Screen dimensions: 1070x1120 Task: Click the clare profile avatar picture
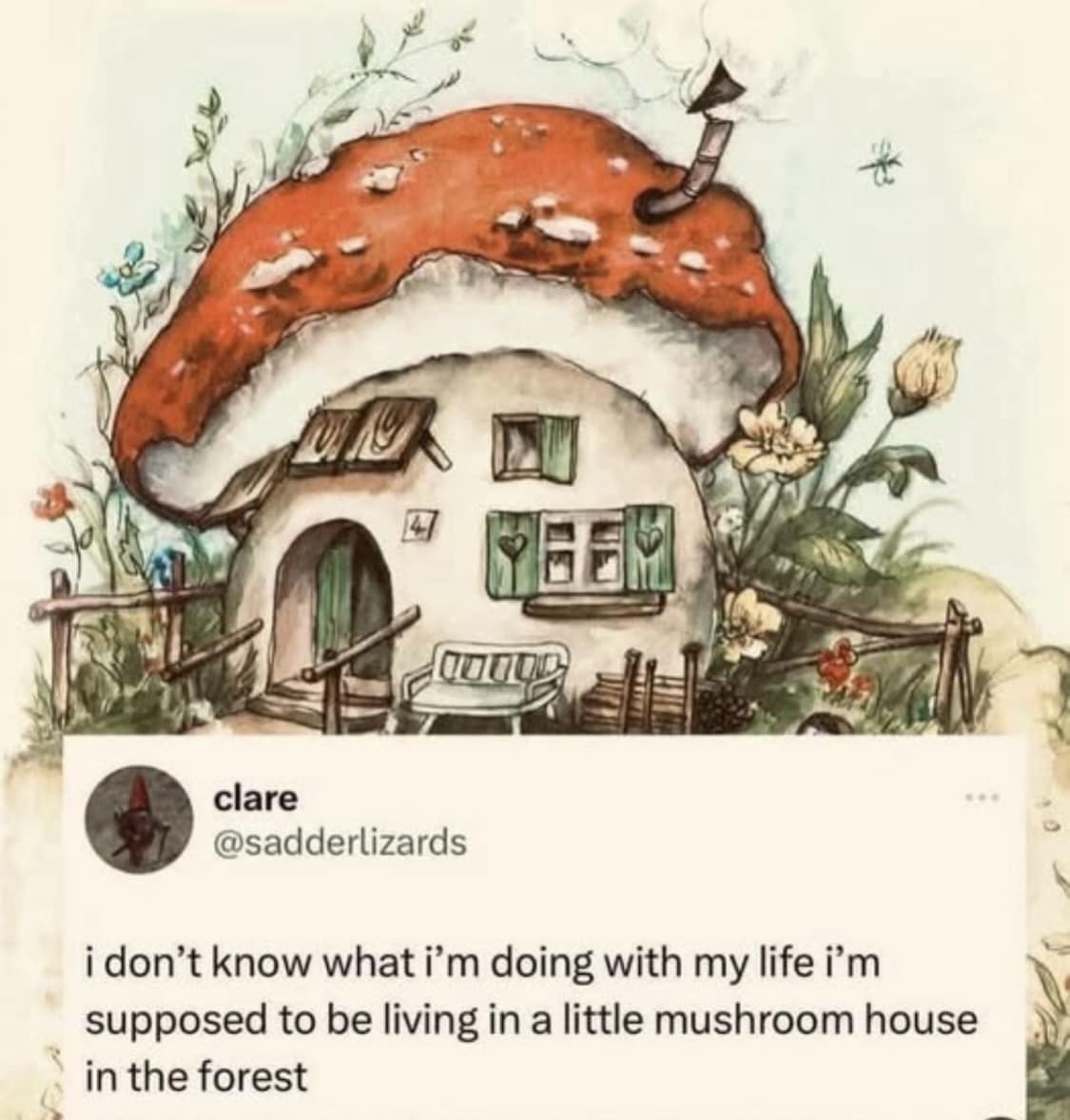[139, 820]
